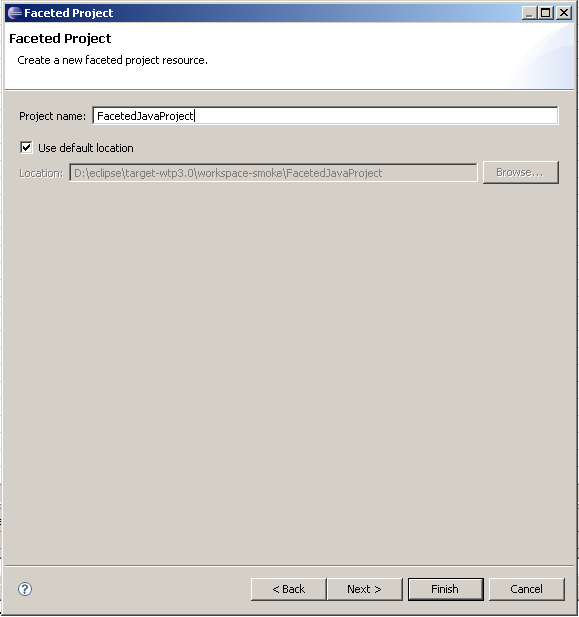The height and width of the screenshot is (617, 579).
Task: Click the "Project name:" label
Action: (52, 116)
